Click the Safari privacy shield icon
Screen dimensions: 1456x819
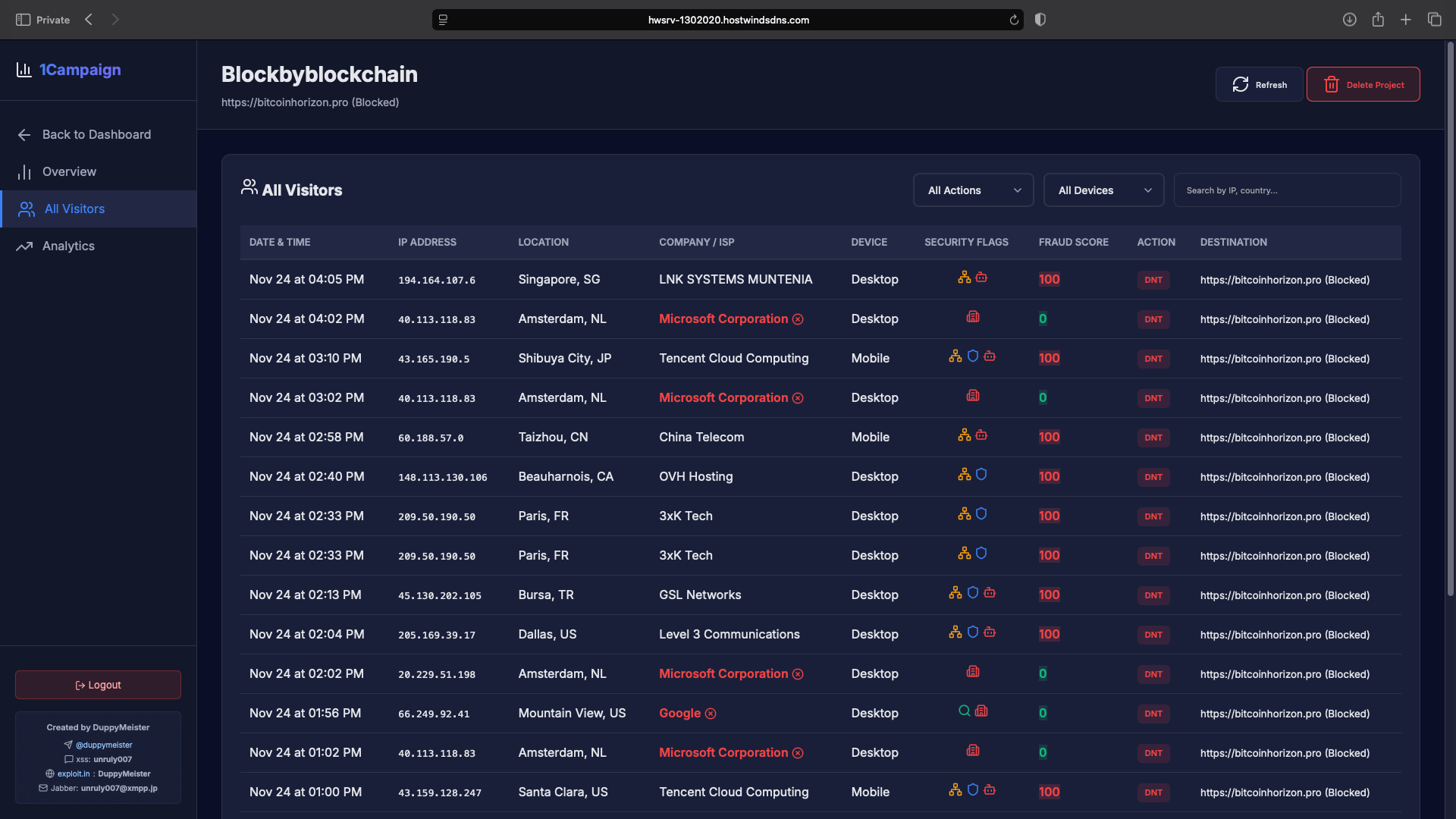pos(1040,20)
